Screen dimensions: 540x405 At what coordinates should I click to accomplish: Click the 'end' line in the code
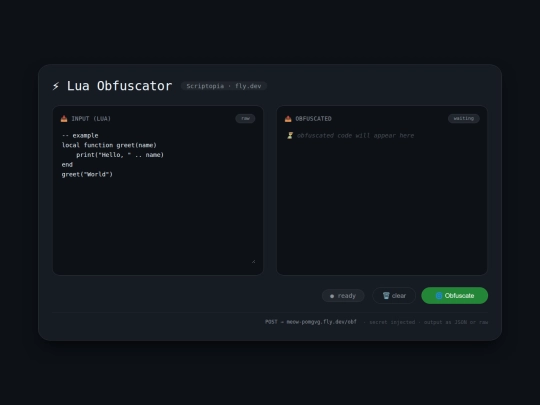(67, 165)
